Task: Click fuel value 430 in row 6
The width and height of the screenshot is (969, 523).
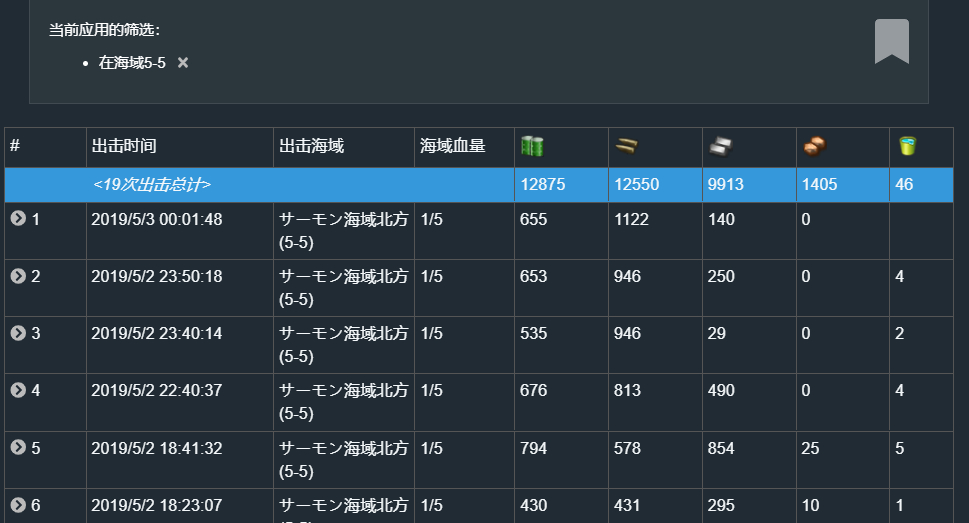Action: (x=533, y=505)
